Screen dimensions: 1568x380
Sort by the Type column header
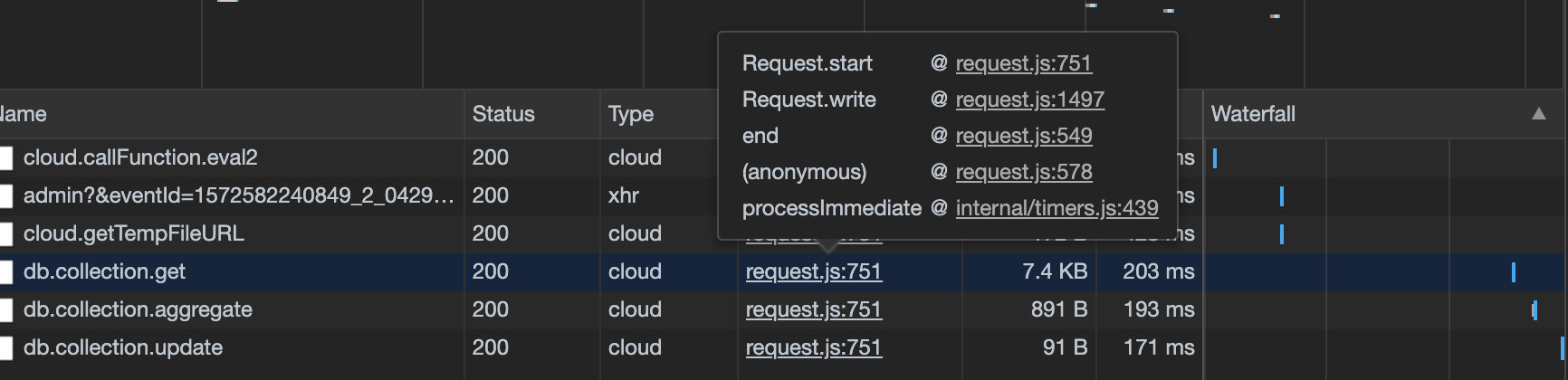631,114
